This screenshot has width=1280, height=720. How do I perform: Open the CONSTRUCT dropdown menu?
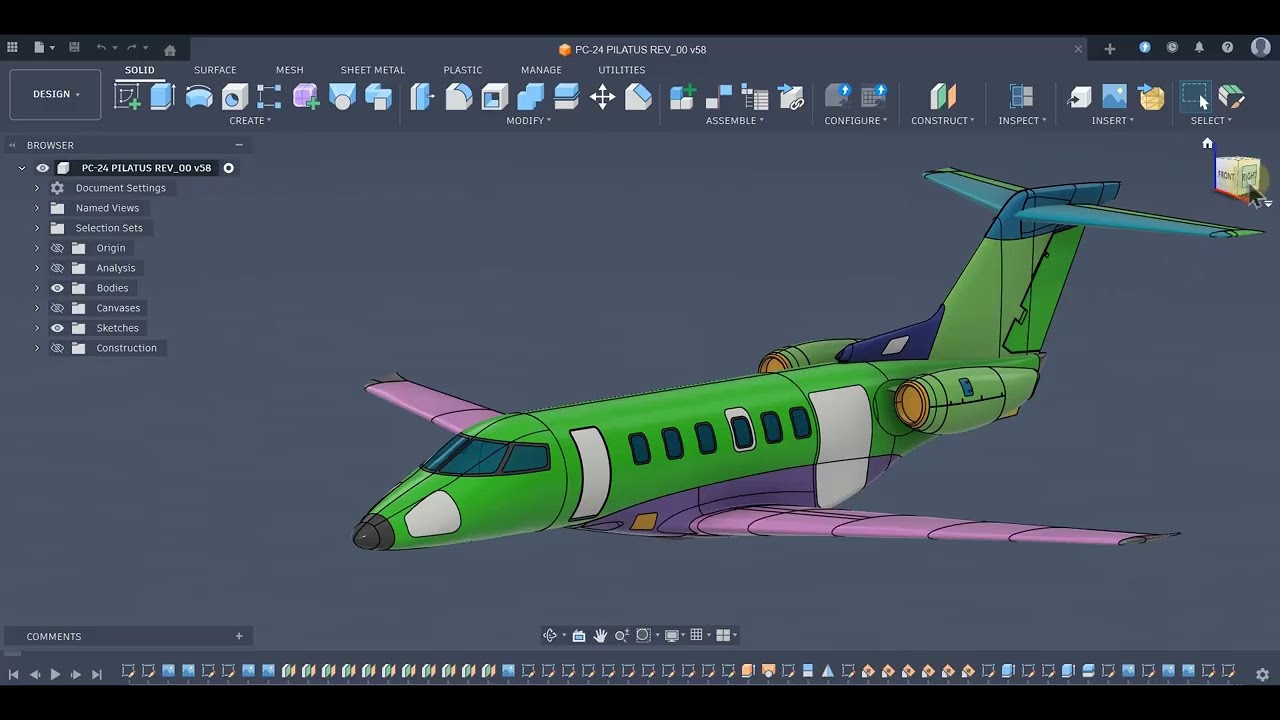click(x=942, y=120)
